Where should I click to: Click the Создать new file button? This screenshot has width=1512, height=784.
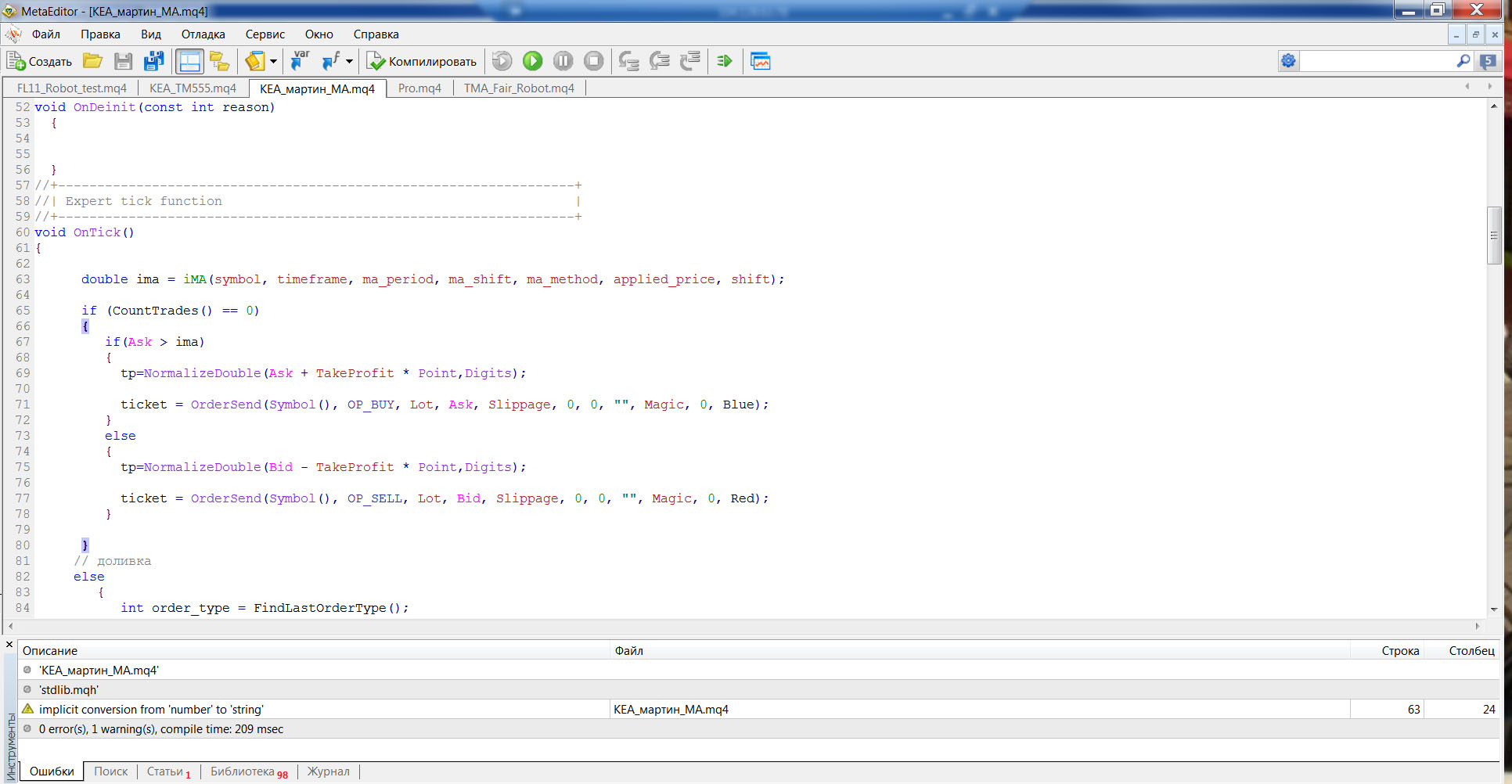click(39, 61)
